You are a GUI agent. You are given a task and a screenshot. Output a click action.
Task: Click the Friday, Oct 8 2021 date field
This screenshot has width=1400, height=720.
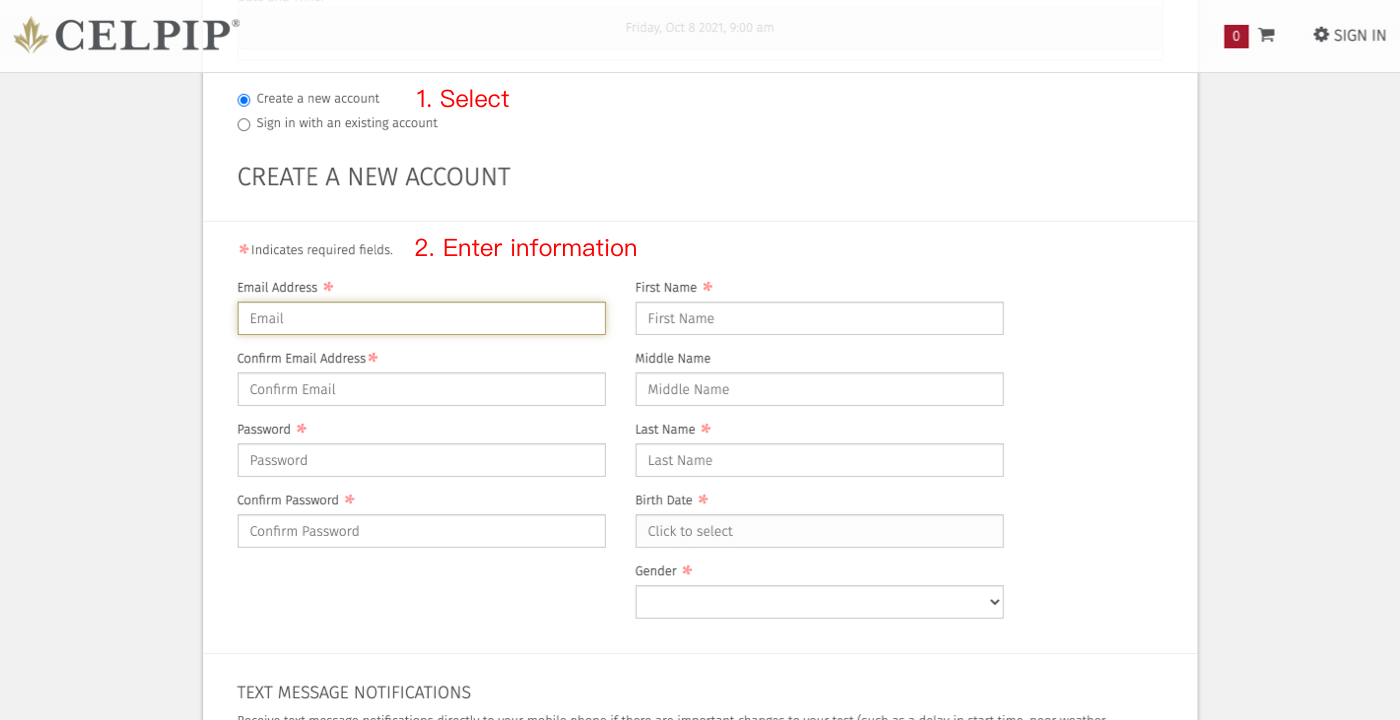tap(700, 28)
